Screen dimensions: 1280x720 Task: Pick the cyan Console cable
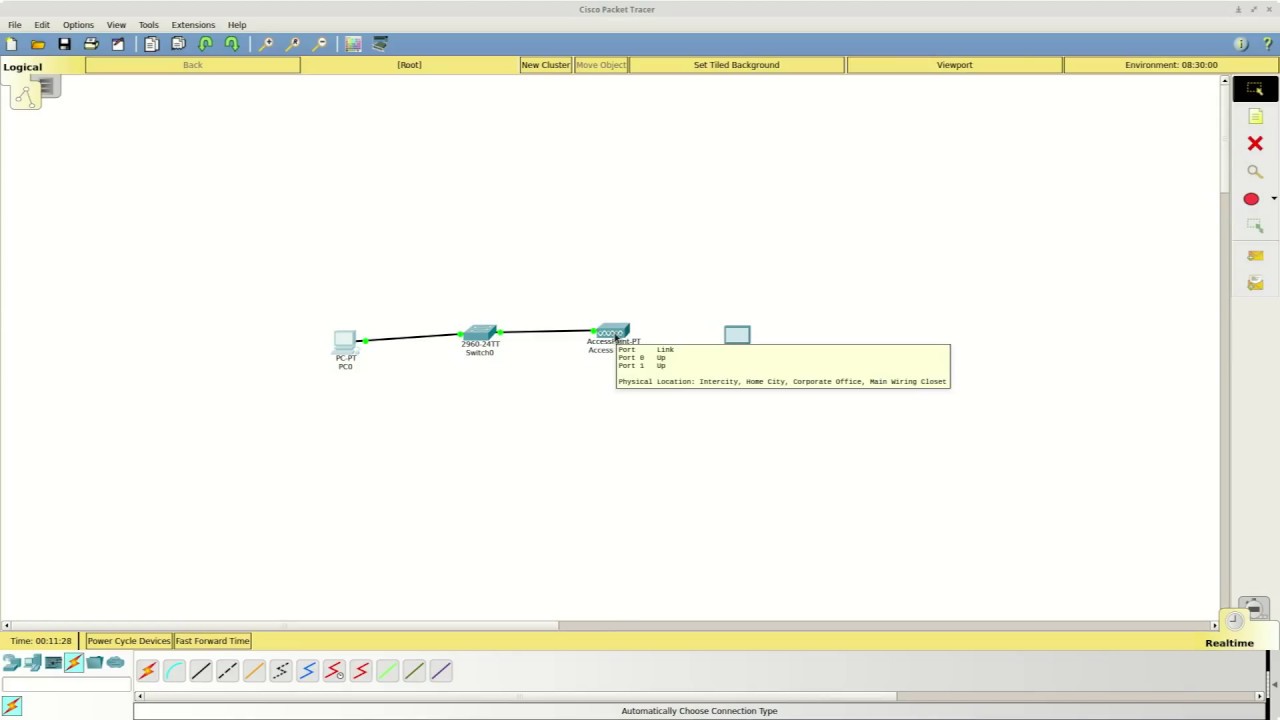tap(174, 671)
